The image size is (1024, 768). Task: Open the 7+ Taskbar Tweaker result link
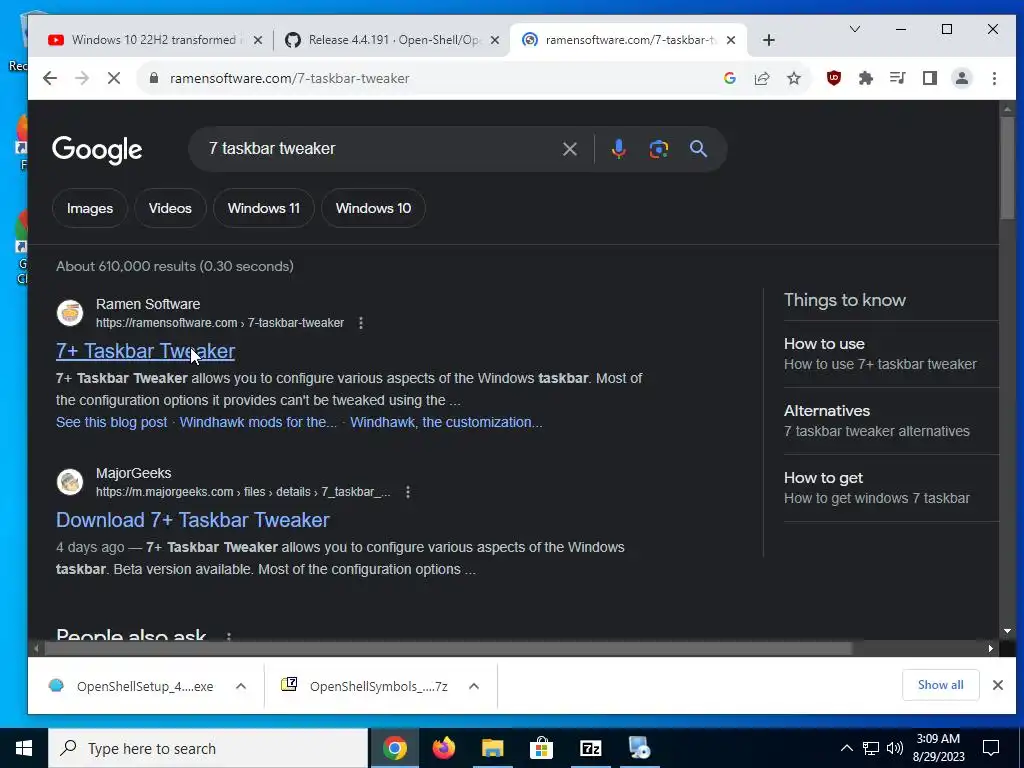pyautogui.click(x=145, y=351)
